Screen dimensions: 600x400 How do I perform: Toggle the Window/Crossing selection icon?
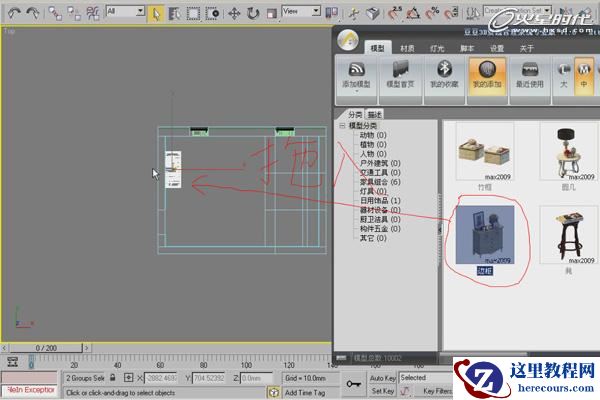click(212, 14)
